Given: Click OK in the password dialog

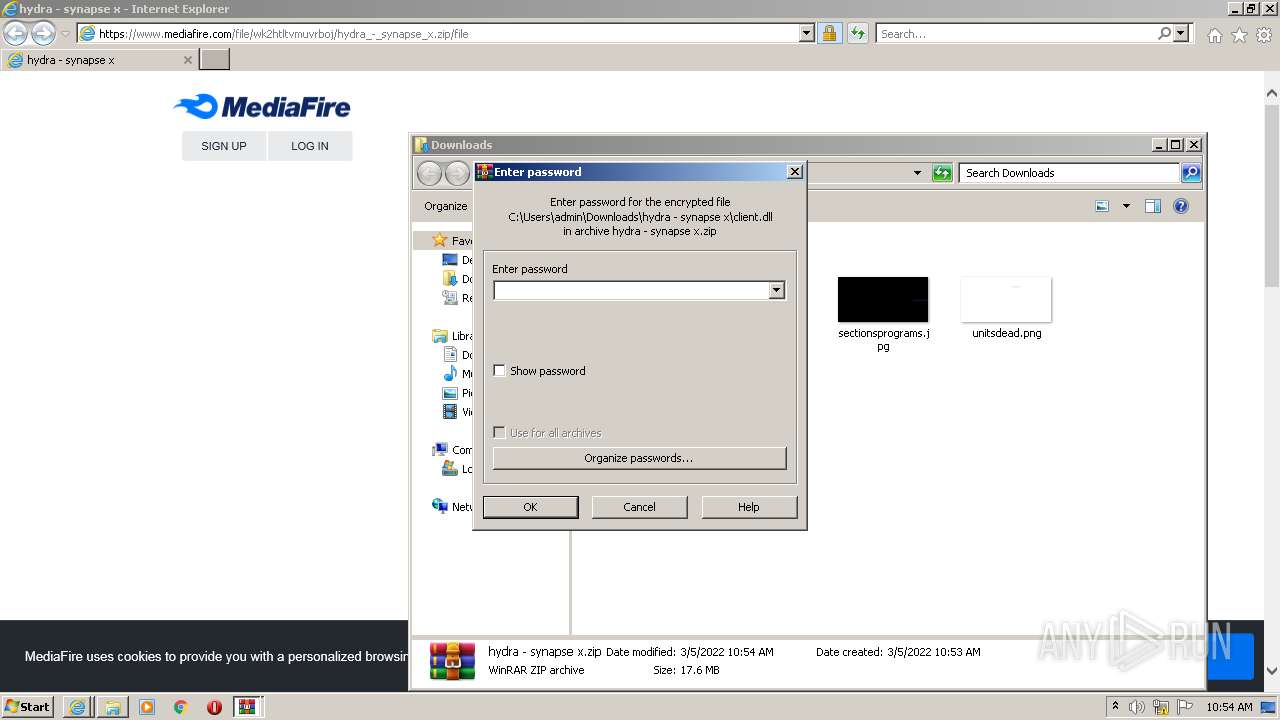Looking at the screenshot, I should (x=530, y=507).
